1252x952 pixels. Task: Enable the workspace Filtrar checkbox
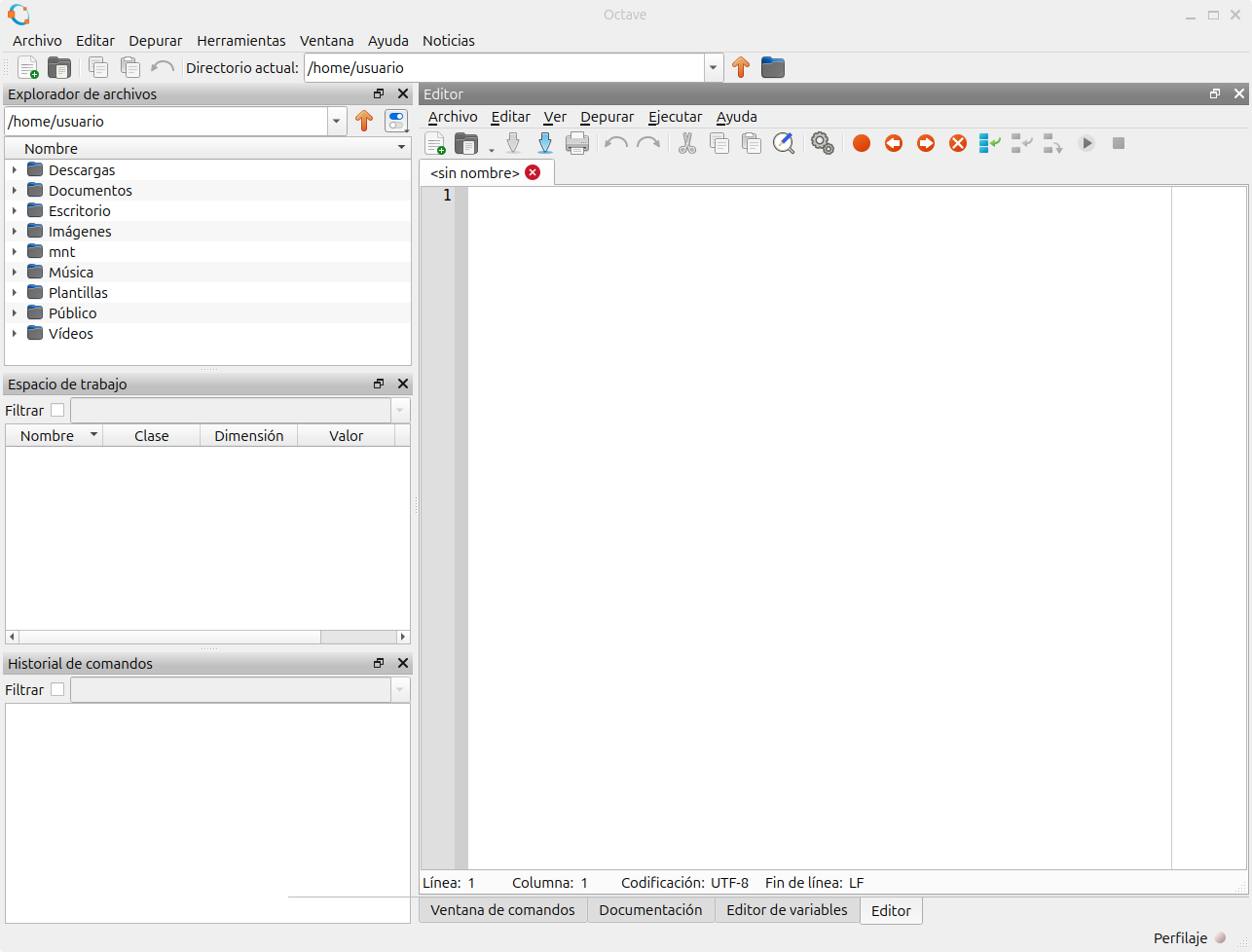click(57, 411)
